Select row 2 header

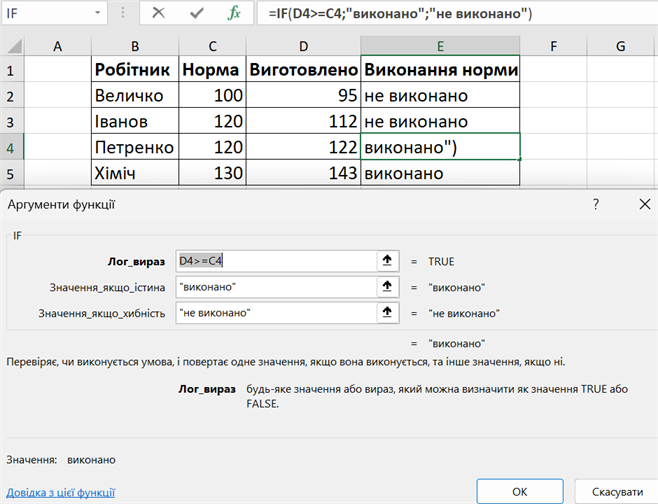[x=11, y=96]
